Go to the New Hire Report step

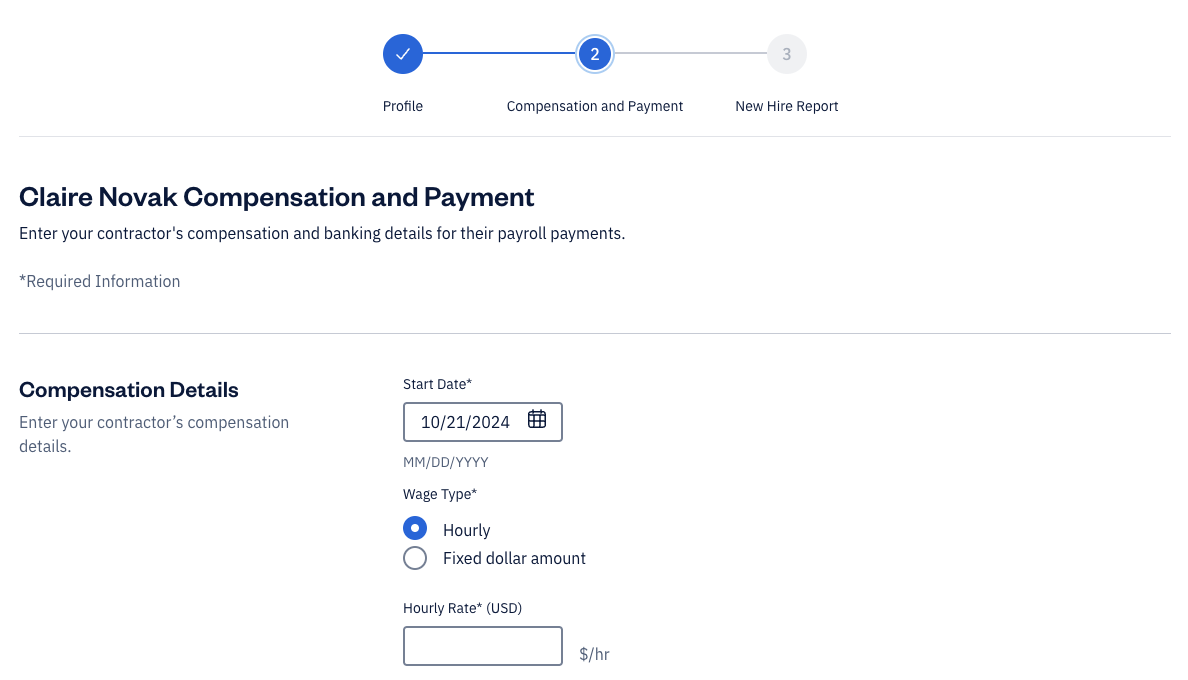[x=786, y=105]
